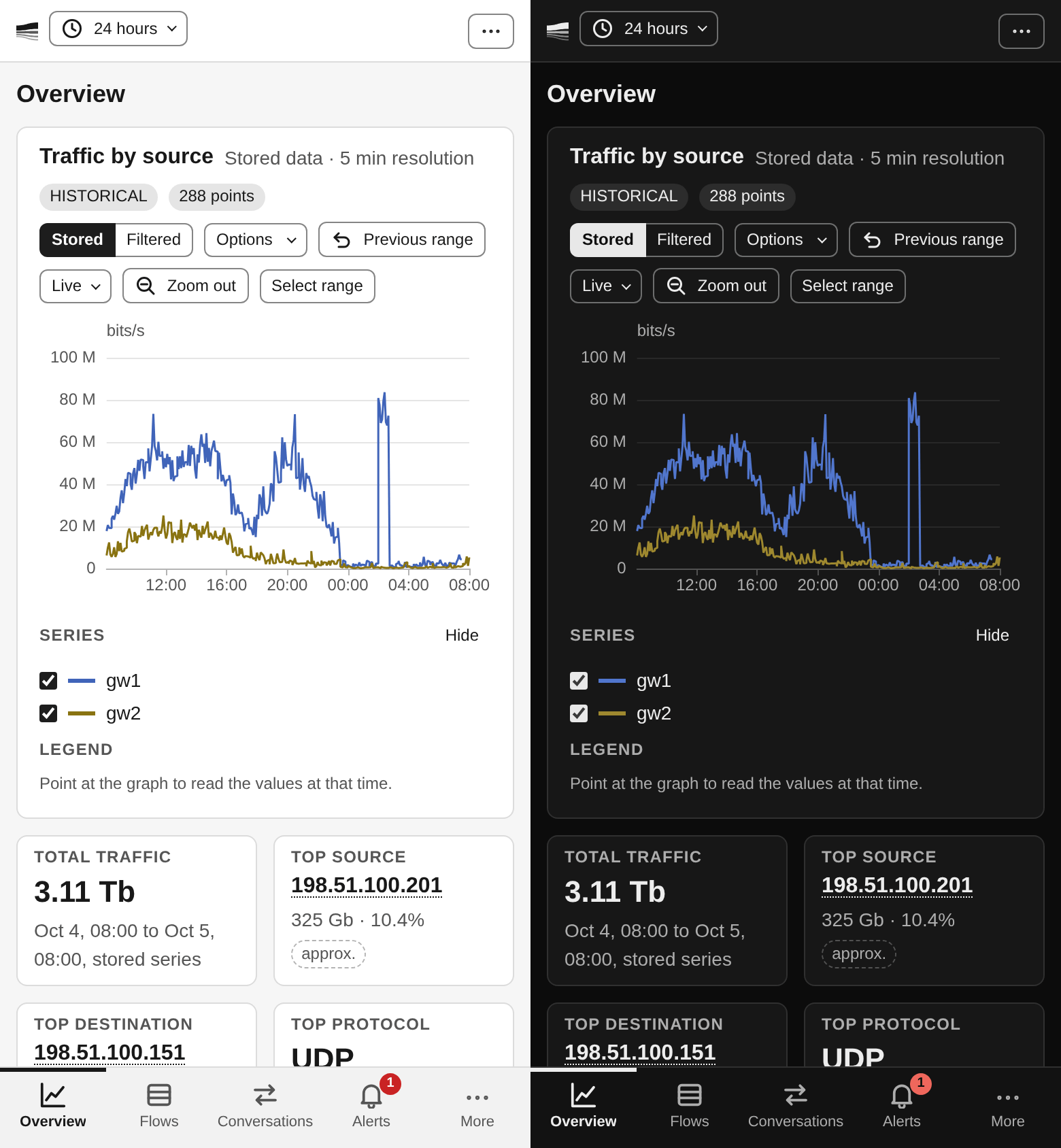Select Stored segment in light panel

point(78,239)
